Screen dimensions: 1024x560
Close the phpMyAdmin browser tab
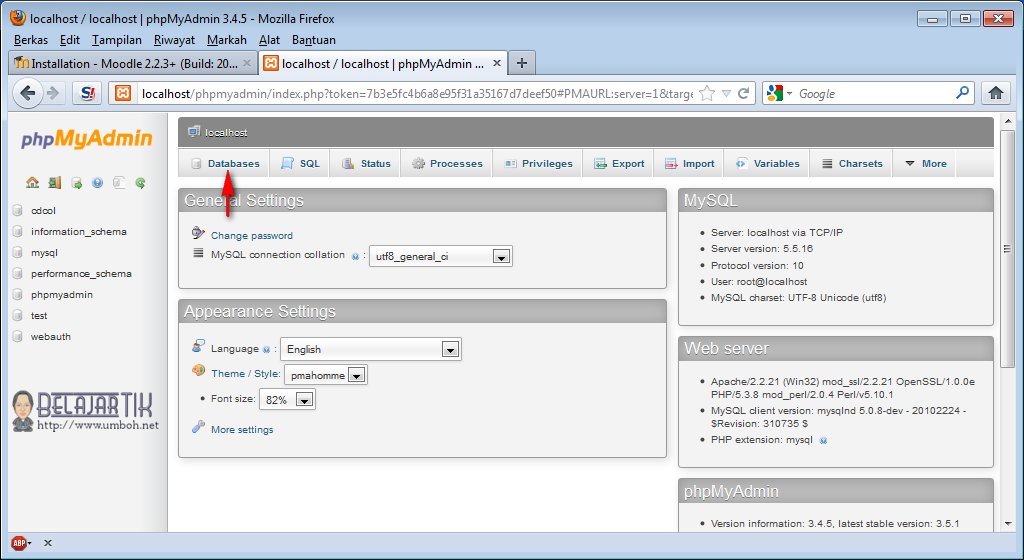pyautogui.click(x=496, y=63)
